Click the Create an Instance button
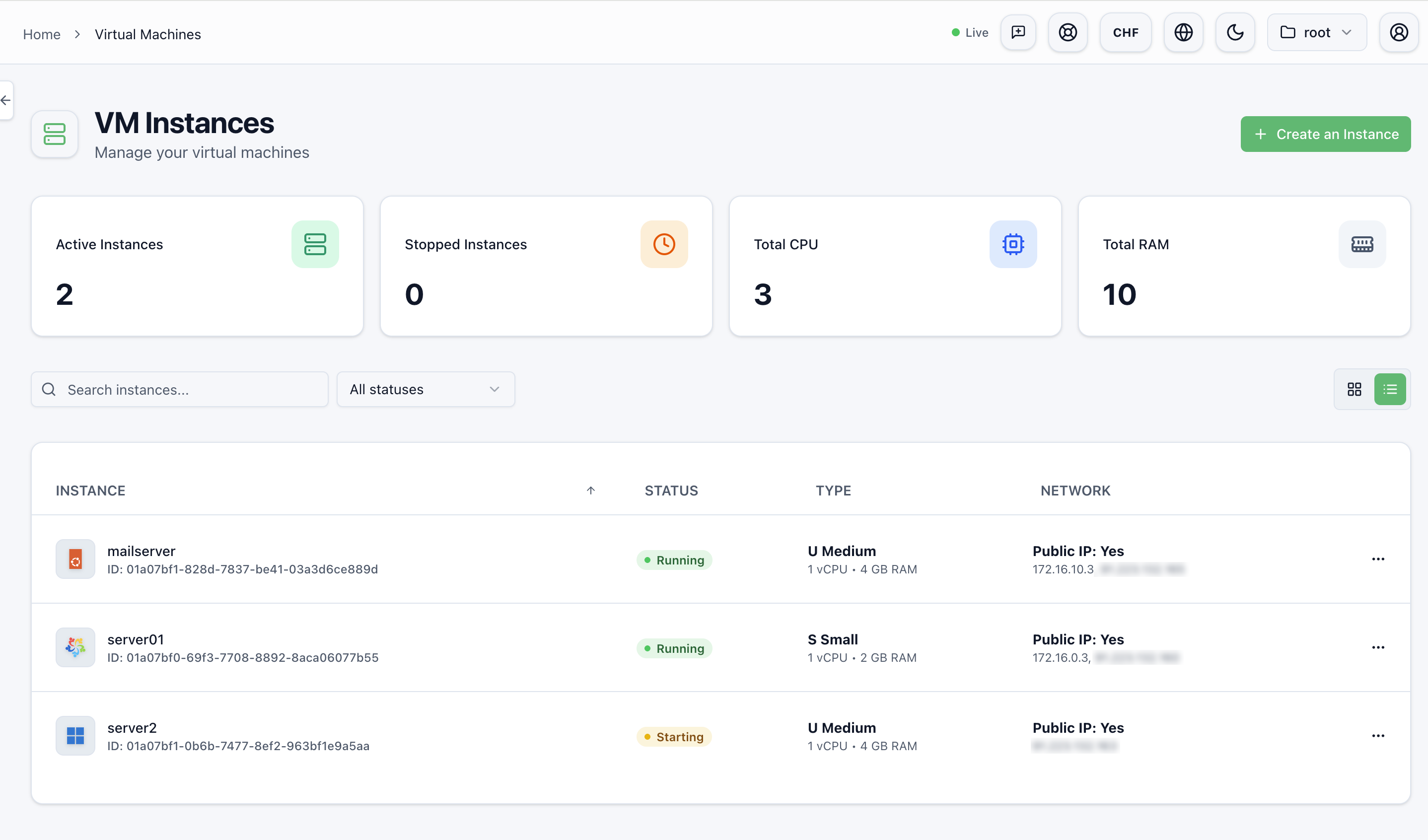 [1325, 134]
